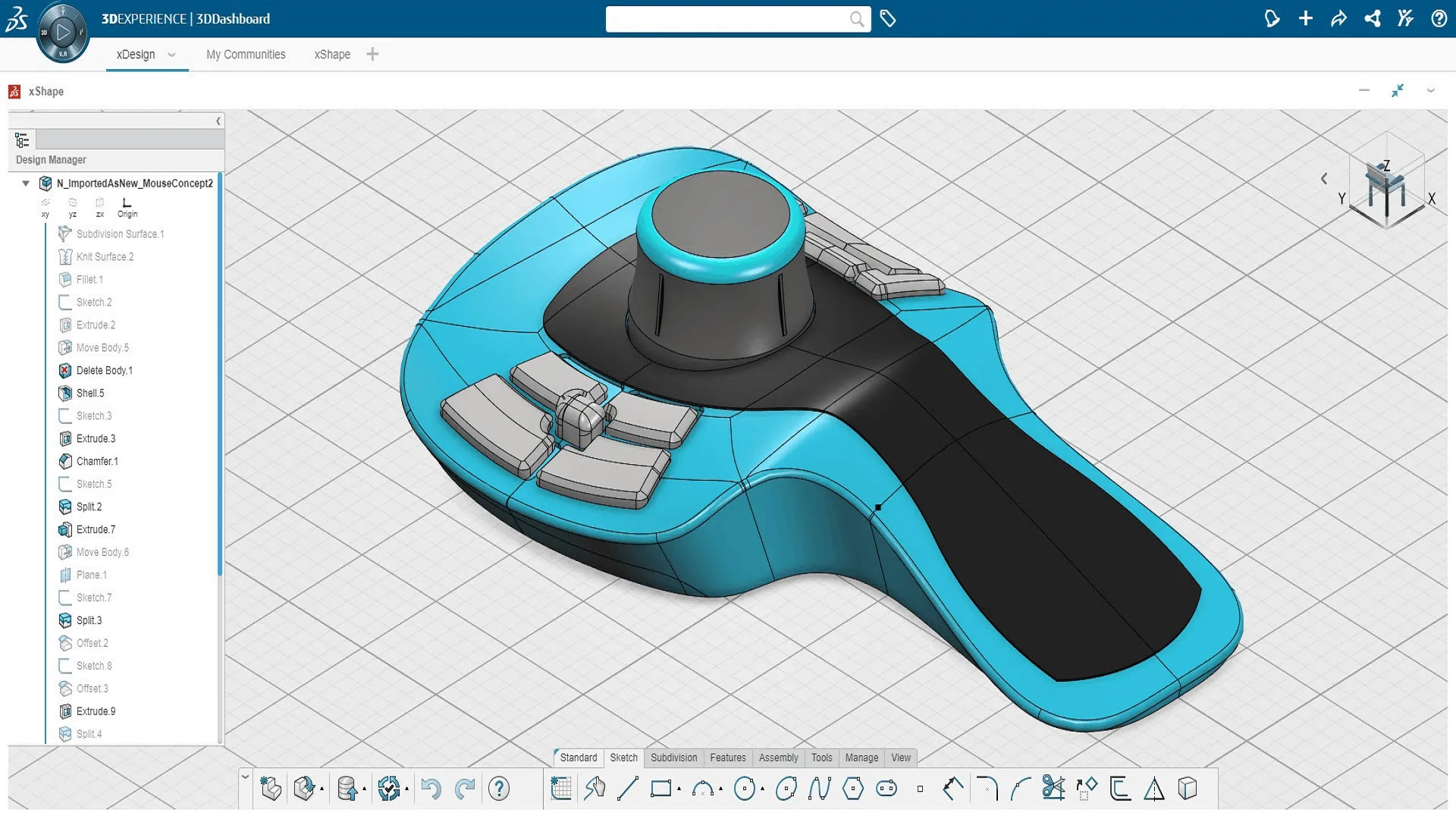Switch to the Features tab
The width and height of the screenshot is (1456, 819).
727,758
